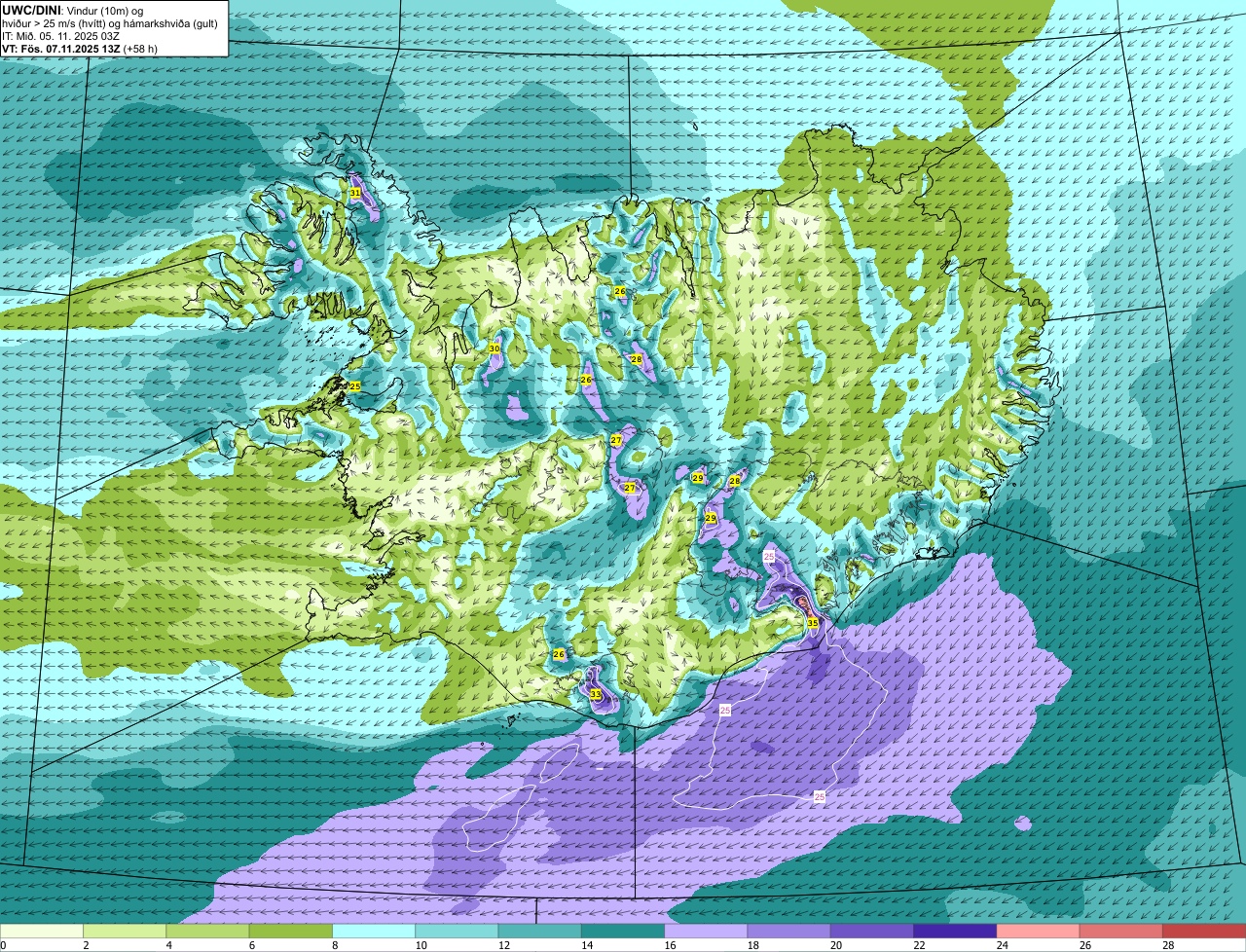This screenshot has width=1246, height=952.
Task: Click the colorbar tick label '24'
Action: 1002,945
